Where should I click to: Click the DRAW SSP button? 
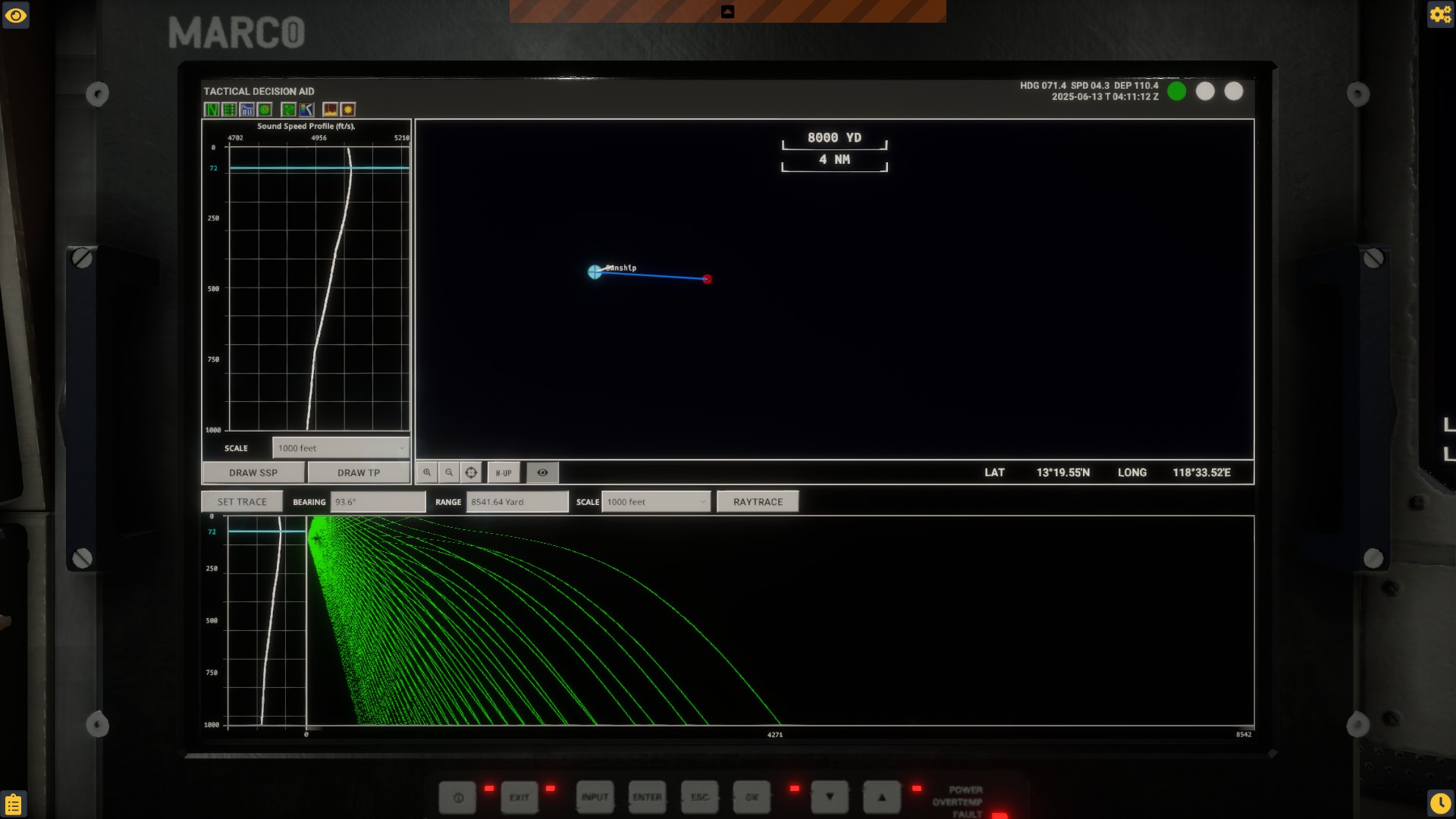coord(253,472)
